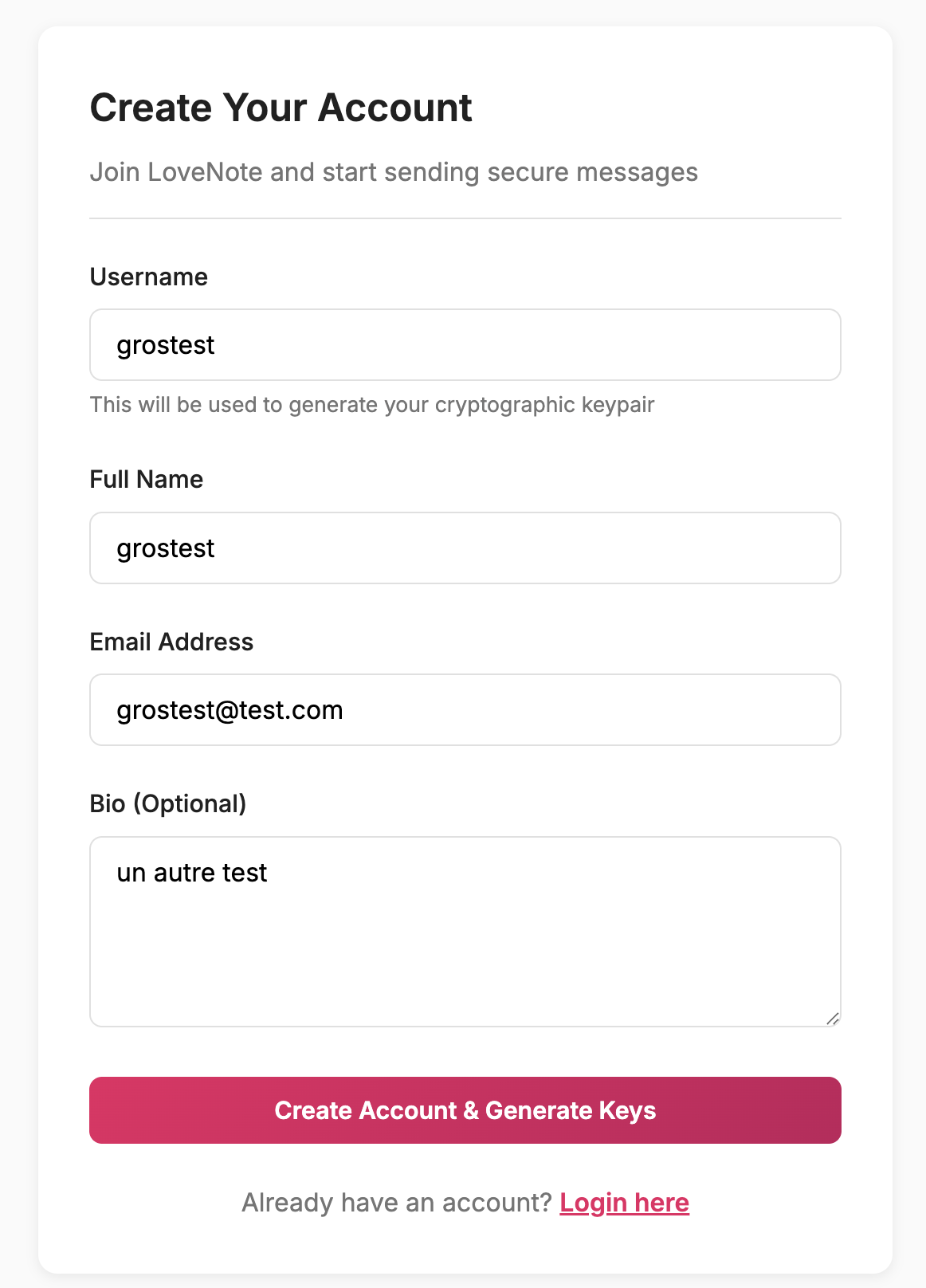Screen dimensions: 926x1288
Task: Select the Email Address input box
Action: click(465, 710)
